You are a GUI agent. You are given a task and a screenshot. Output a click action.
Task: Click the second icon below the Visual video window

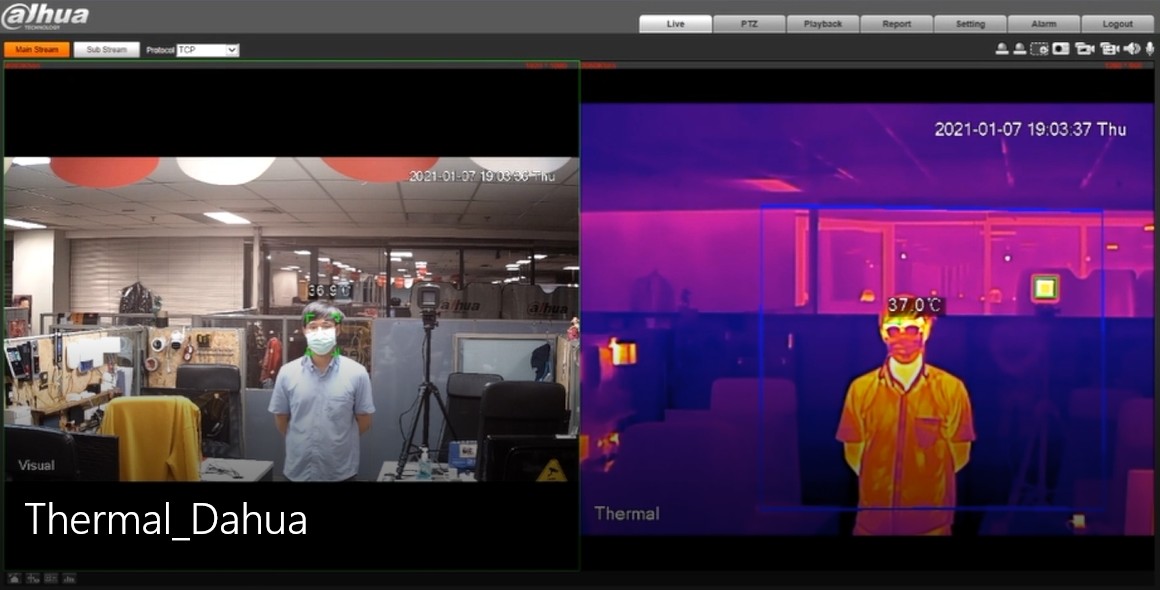click(33, 578)
